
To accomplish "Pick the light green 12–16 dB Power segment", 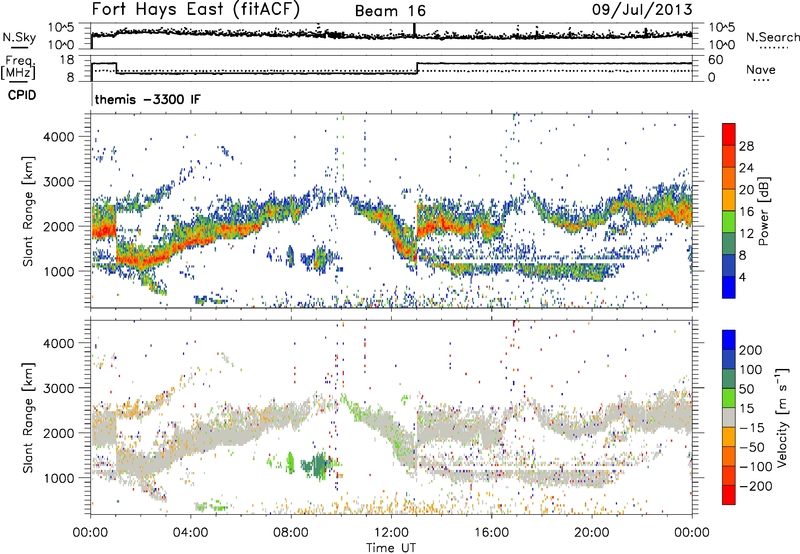I will click(x=729, y=222).
